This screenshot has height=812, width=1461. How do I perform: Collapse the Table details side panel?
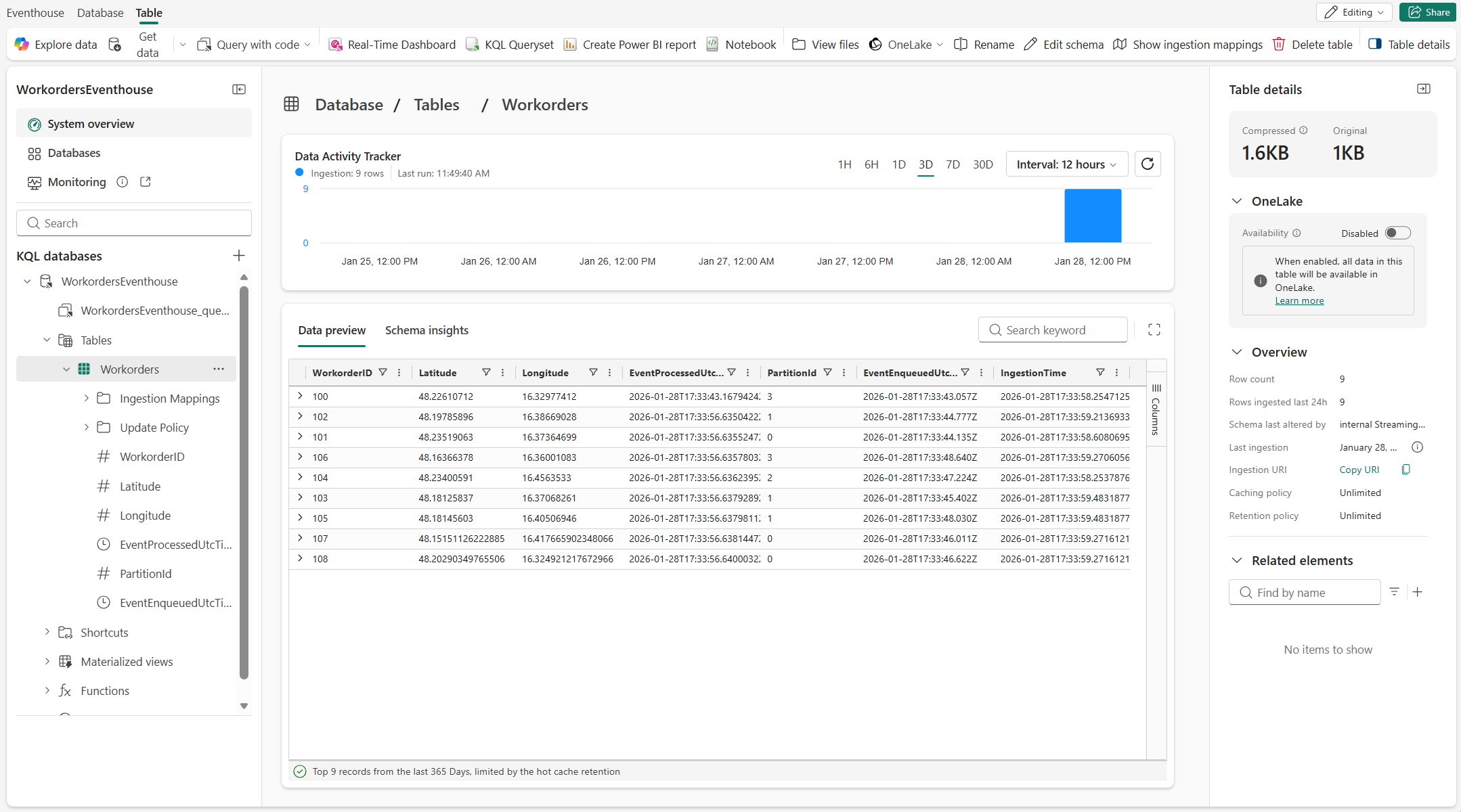click(1423, 89)
